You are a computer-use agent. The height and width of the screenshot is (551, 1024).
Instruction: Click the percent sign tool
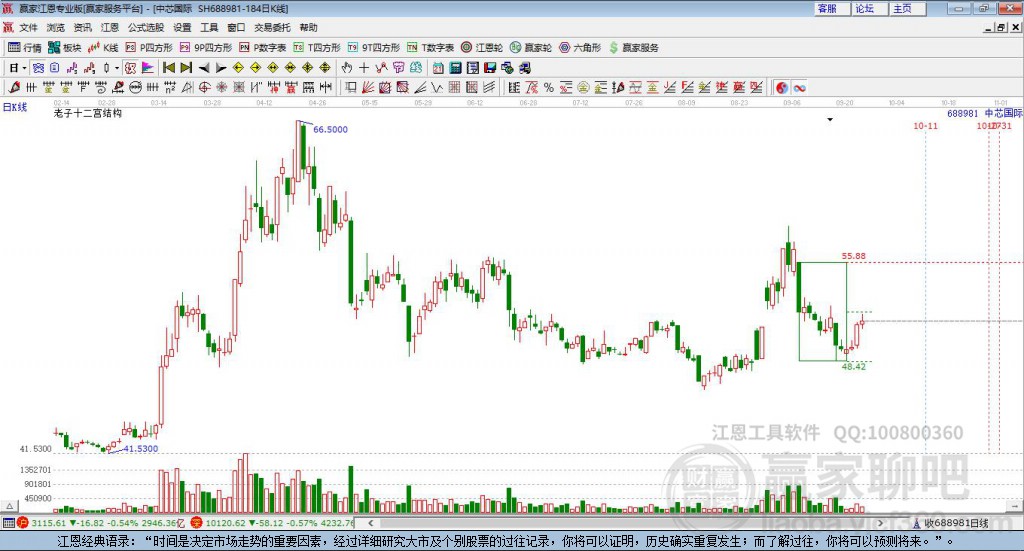[x=549, y=87]
